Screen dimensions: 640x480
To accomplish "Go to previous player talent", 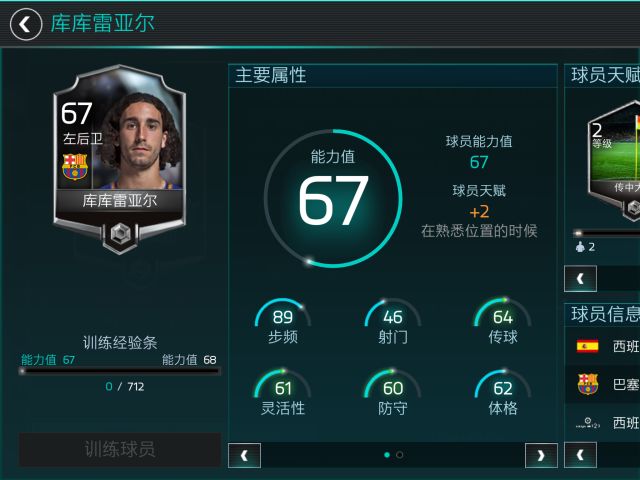I will click(x=580, y=278).
